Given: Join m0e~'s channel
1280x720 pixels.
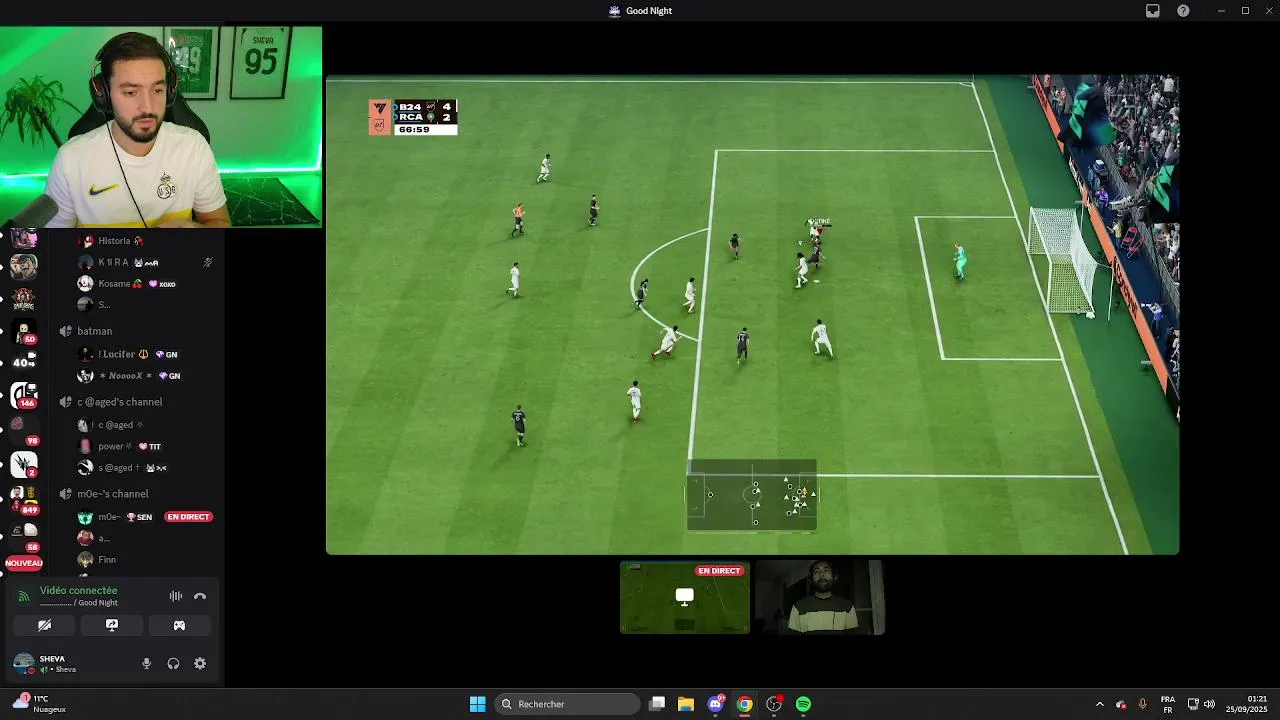Looking at the screenshot, I should coord(112,494).
